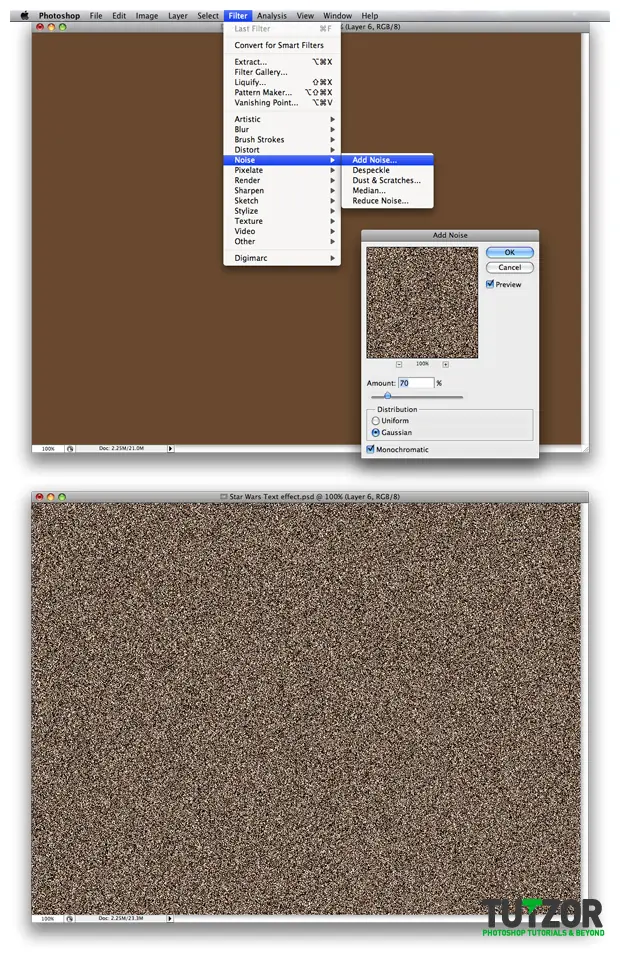Choose Dust & Scratches... filter
The image size is (620, 960).
click(x=387, y=180)
